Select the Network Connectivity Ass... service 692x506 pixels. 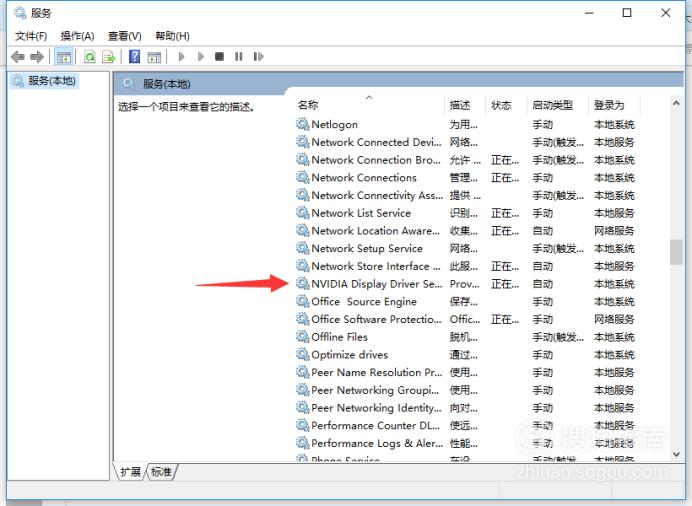click(377, 195)
